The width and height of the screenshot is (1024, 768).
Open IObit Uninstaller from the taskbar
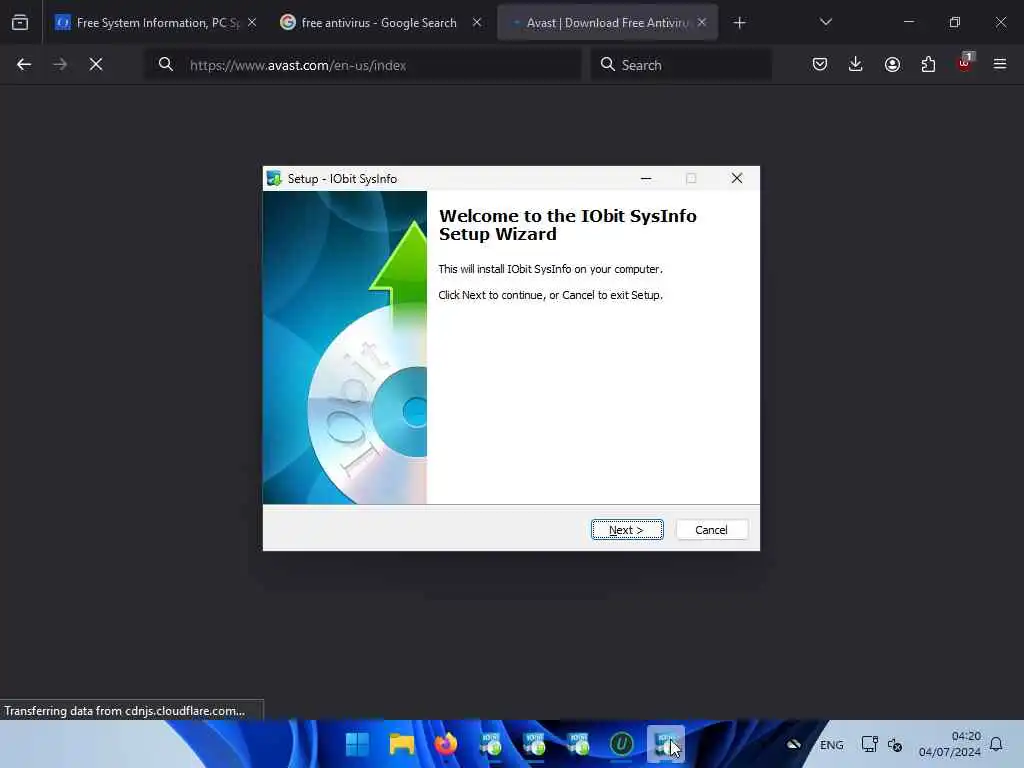(x=622, y=744)
